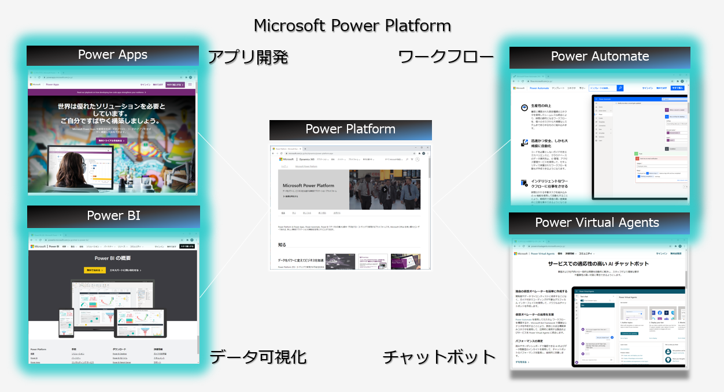724x392 pixels.
Task: Click the search magnifier icon on Power Automate page
Action: click(x=620, y=88)
